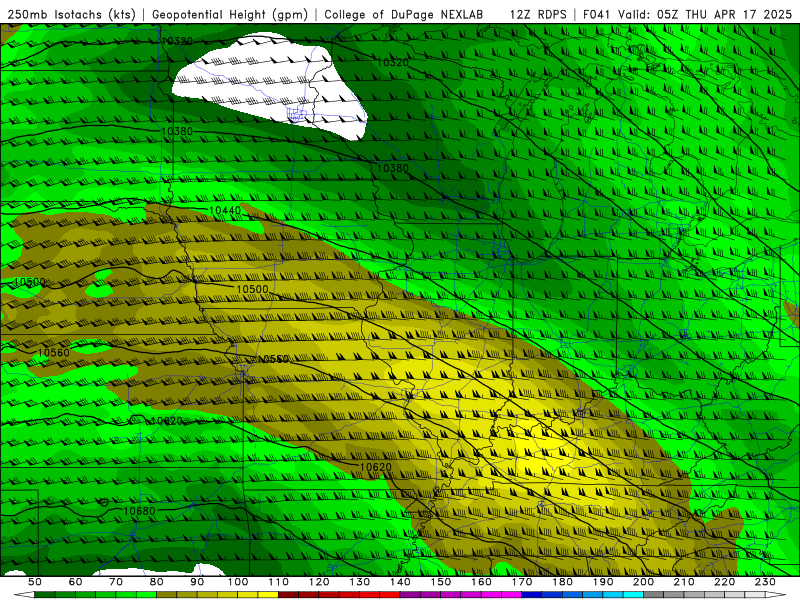Click the '210' value on the color scale
The height and width of the screenshot is (600, 800).
click(x=684, y=582)
